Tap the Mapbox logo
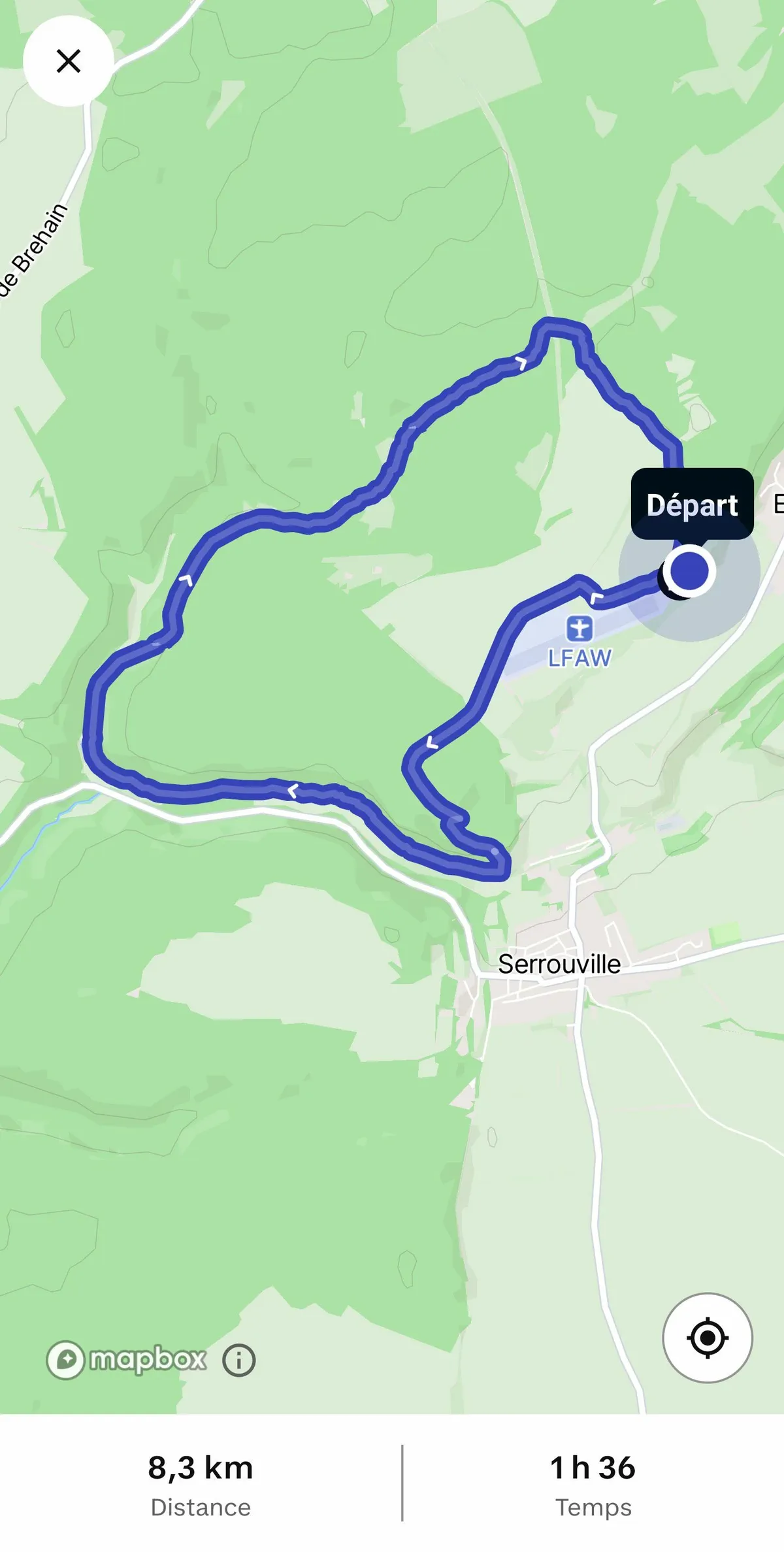Image resolution: width=784 pixels, height=1552 pixels. (x=126, y=1360)
